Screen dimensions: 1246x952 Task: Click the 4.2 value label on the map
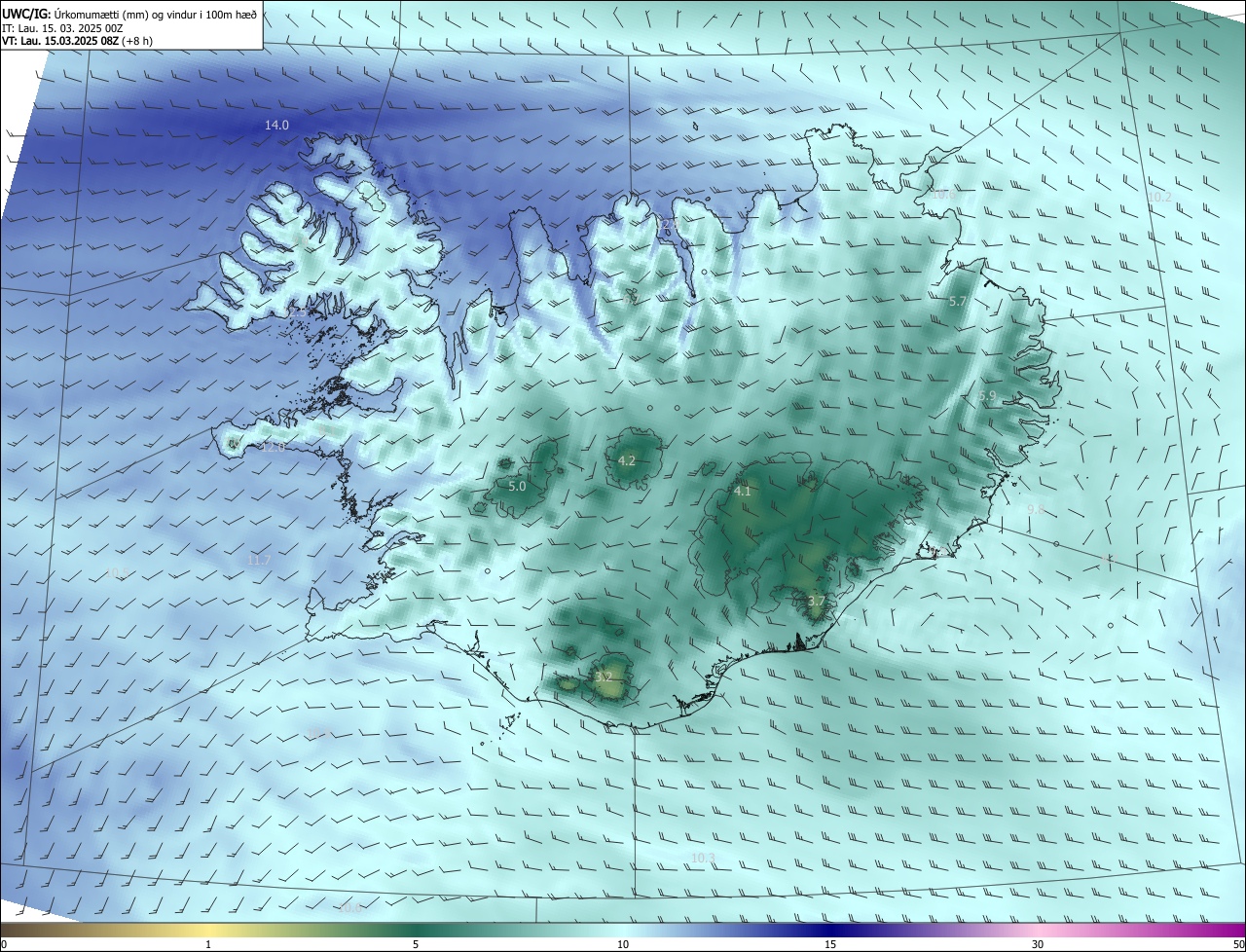click(627, 461)
